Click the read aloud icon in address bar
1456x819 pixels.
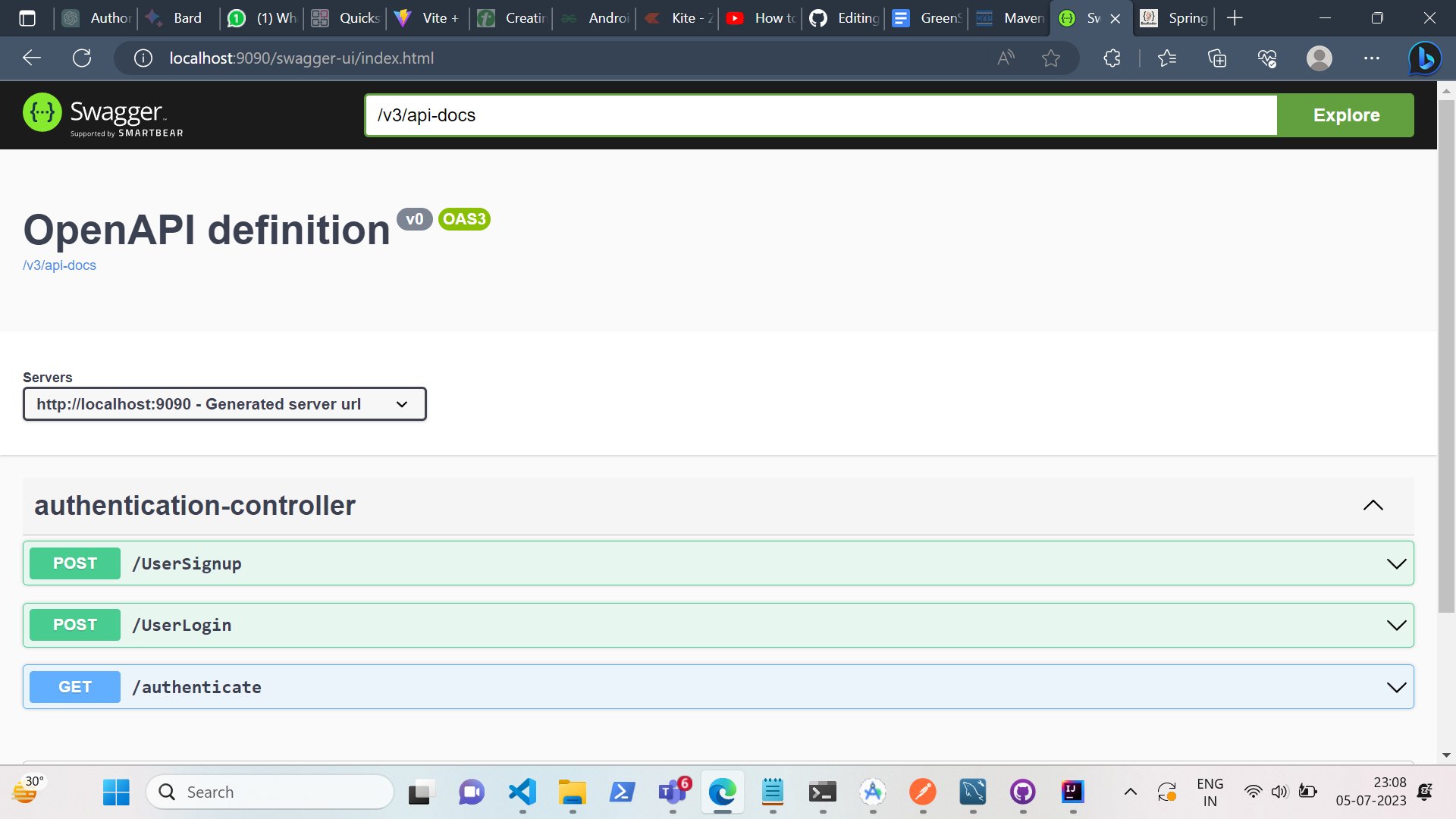pyautogui.click(x=1006, y=58)
